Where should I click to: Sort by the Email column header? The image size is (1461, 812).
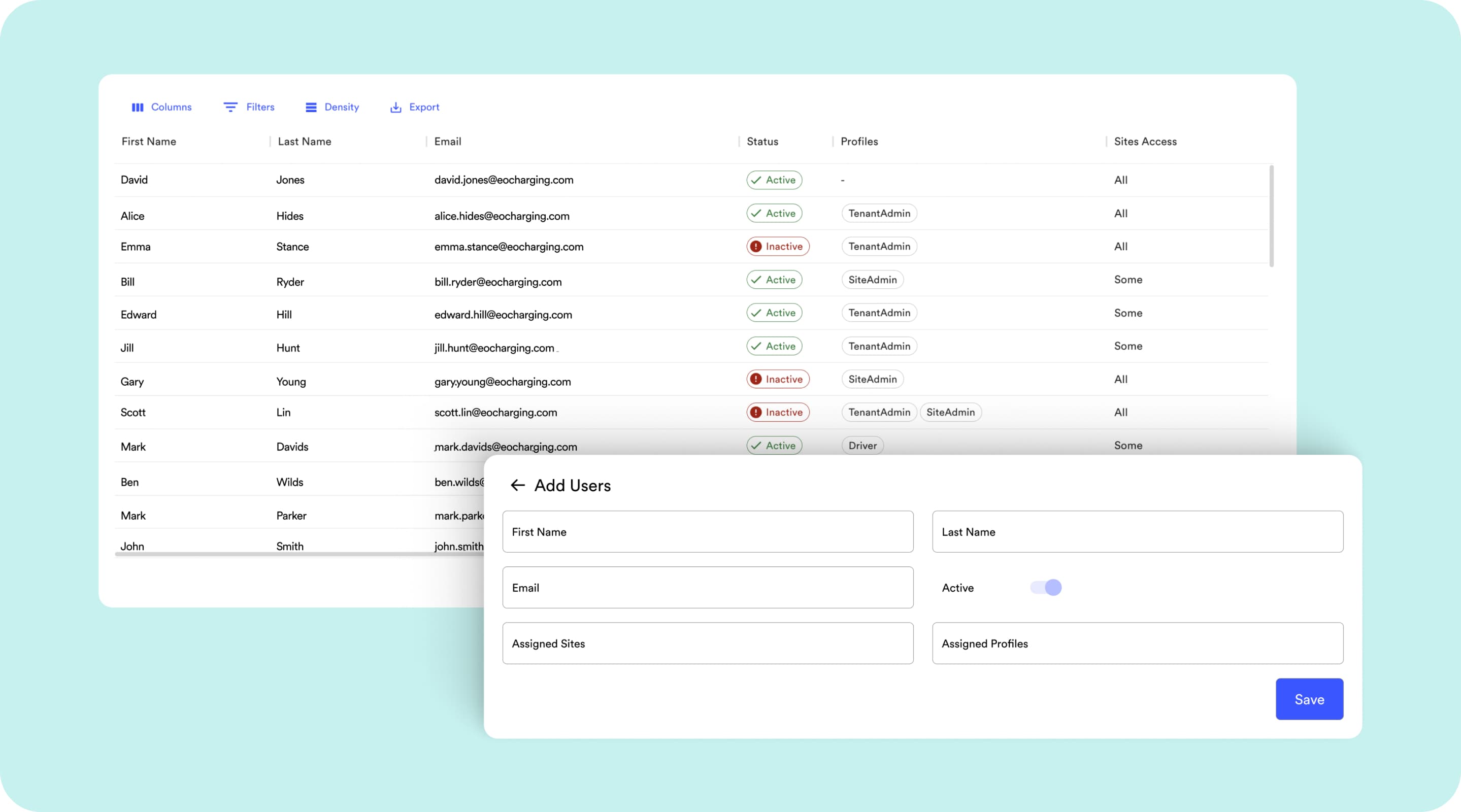[x=447, y=142]
